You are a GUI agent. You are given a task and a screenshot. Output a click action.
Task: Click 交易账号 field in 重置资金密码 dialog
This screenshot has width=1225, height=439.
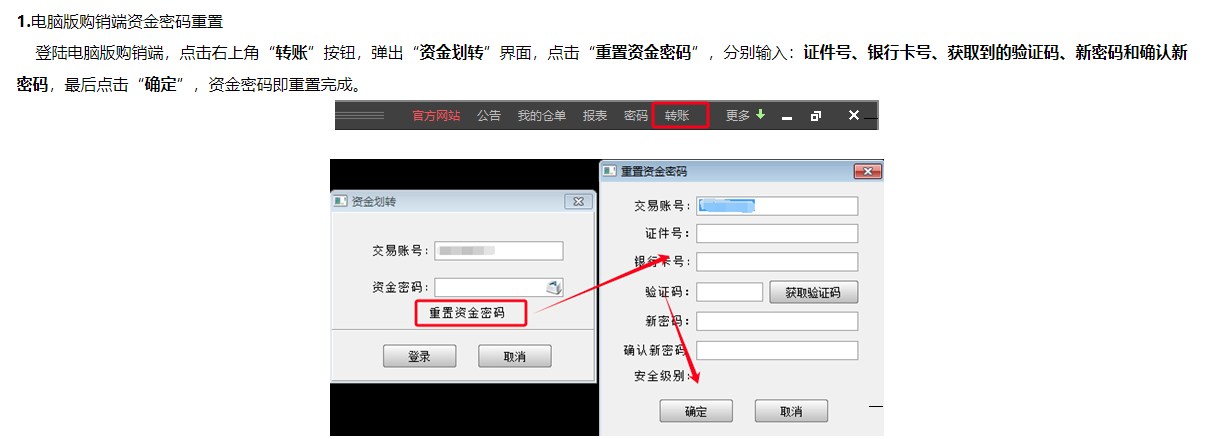[x=777, y=206]
